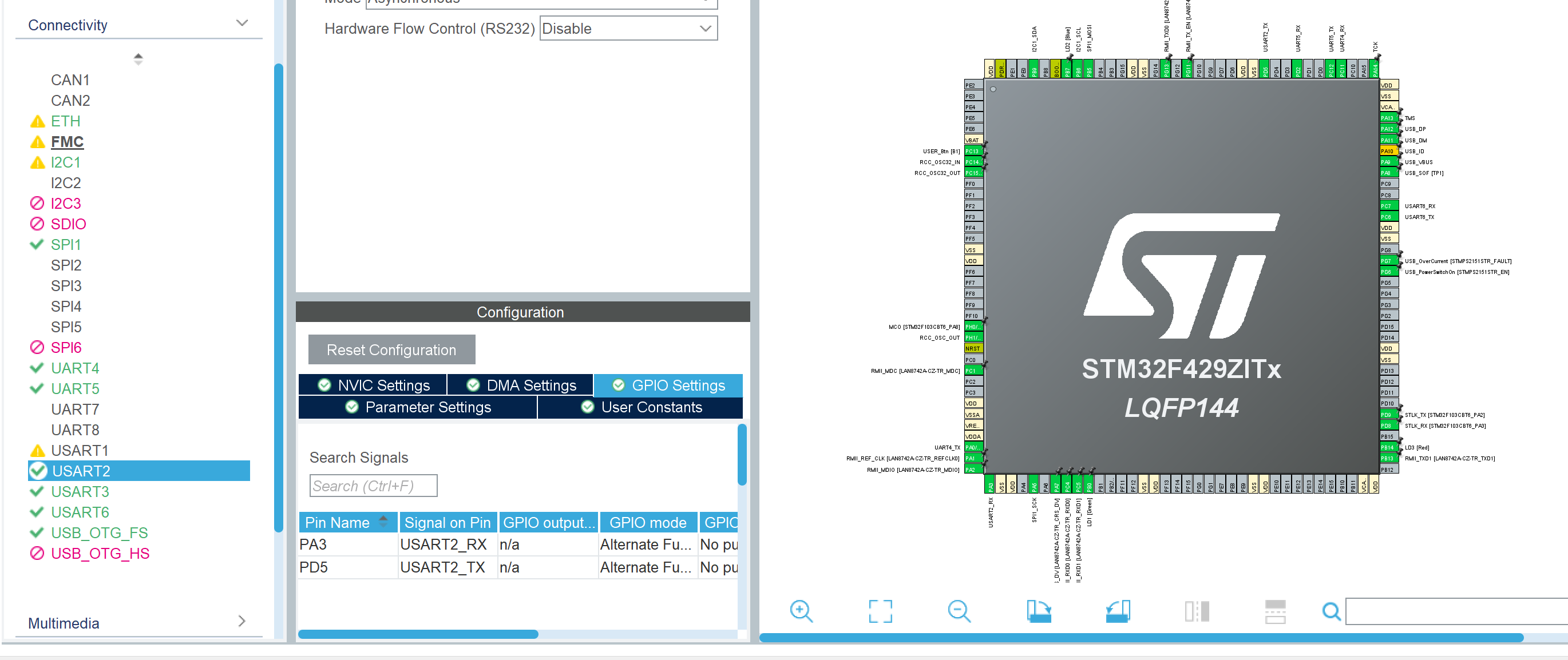
Task: Select the USB_OTG_FS peripheral
Action: [99, 533]
